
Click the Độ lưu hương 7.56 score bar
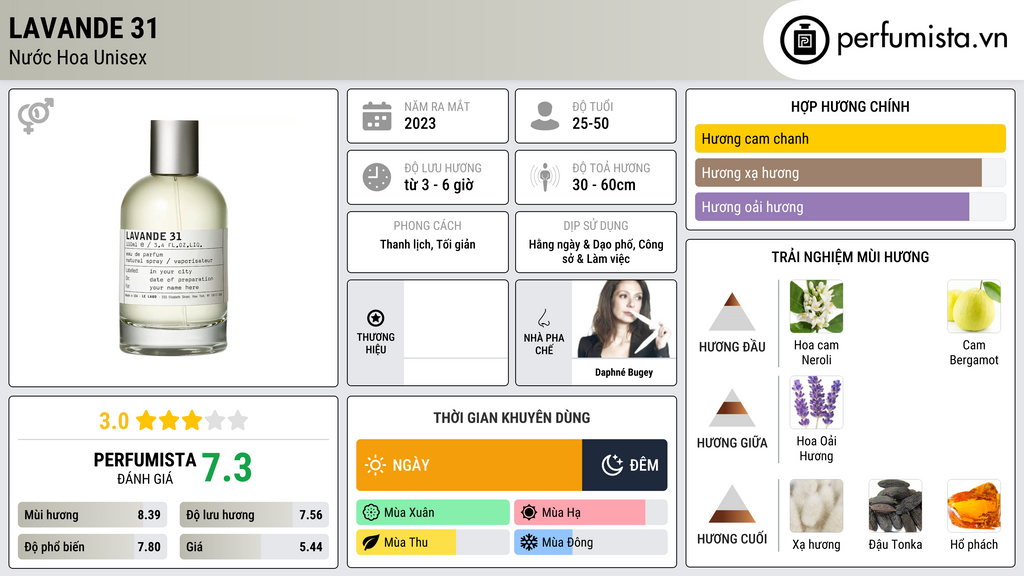[254, 515]
